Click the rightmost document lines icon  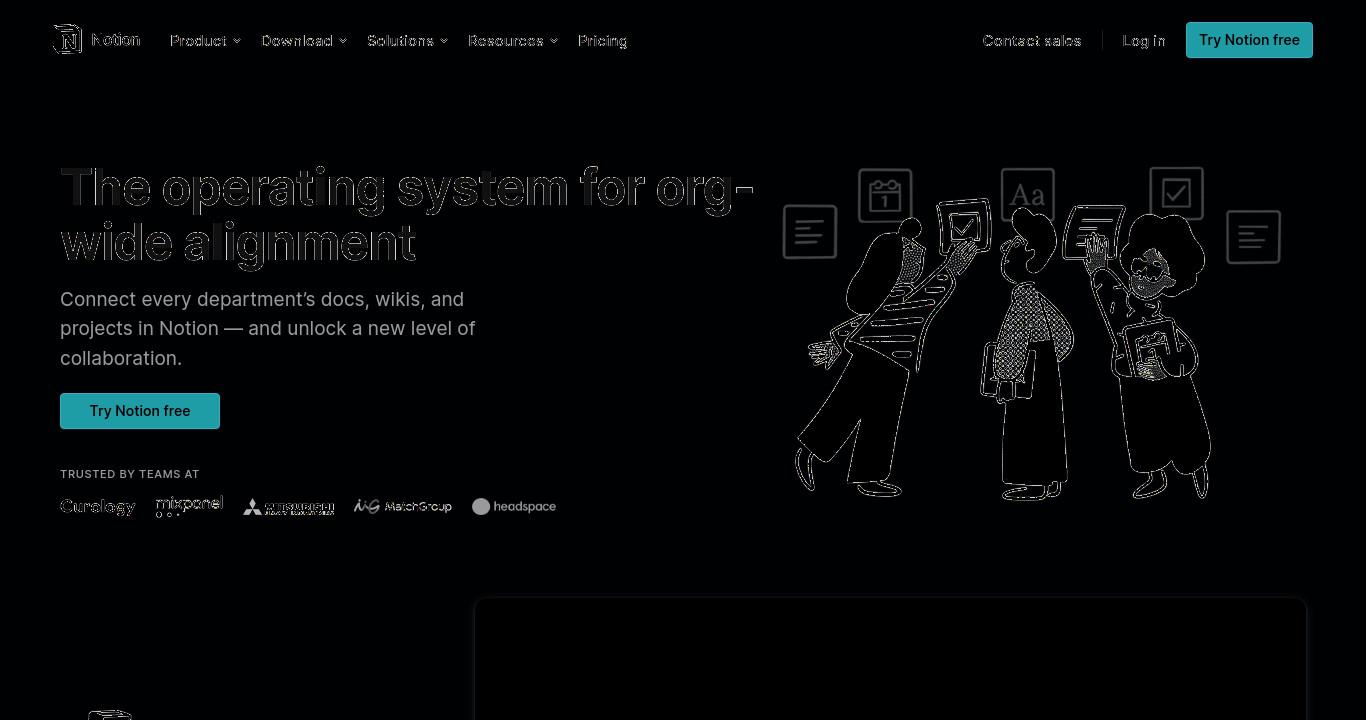(1253, 237)
